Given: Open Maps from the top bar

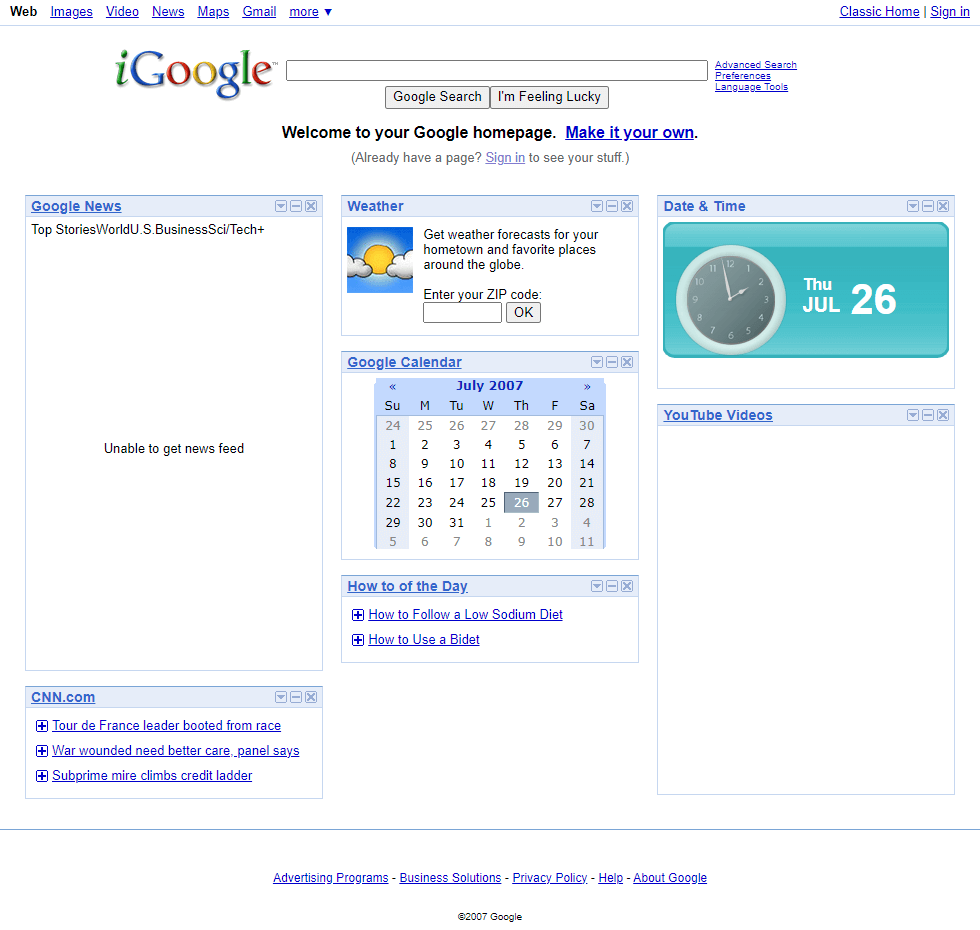Looking at the screenshot, I should (213, 12).
